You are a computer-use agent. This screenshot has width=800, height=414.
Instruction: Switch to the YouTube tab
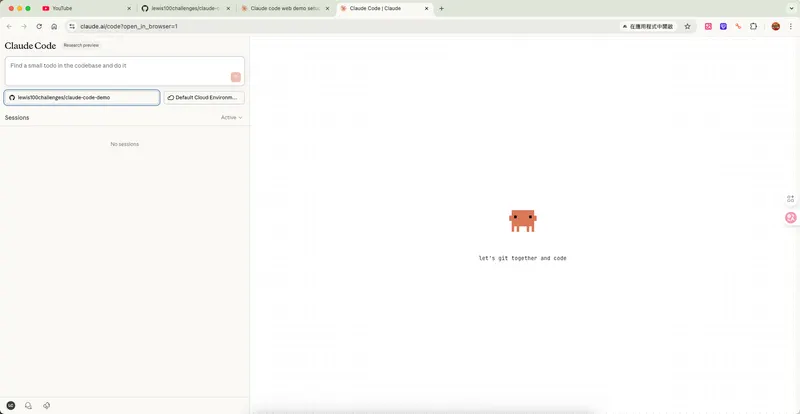click(87, 9)
